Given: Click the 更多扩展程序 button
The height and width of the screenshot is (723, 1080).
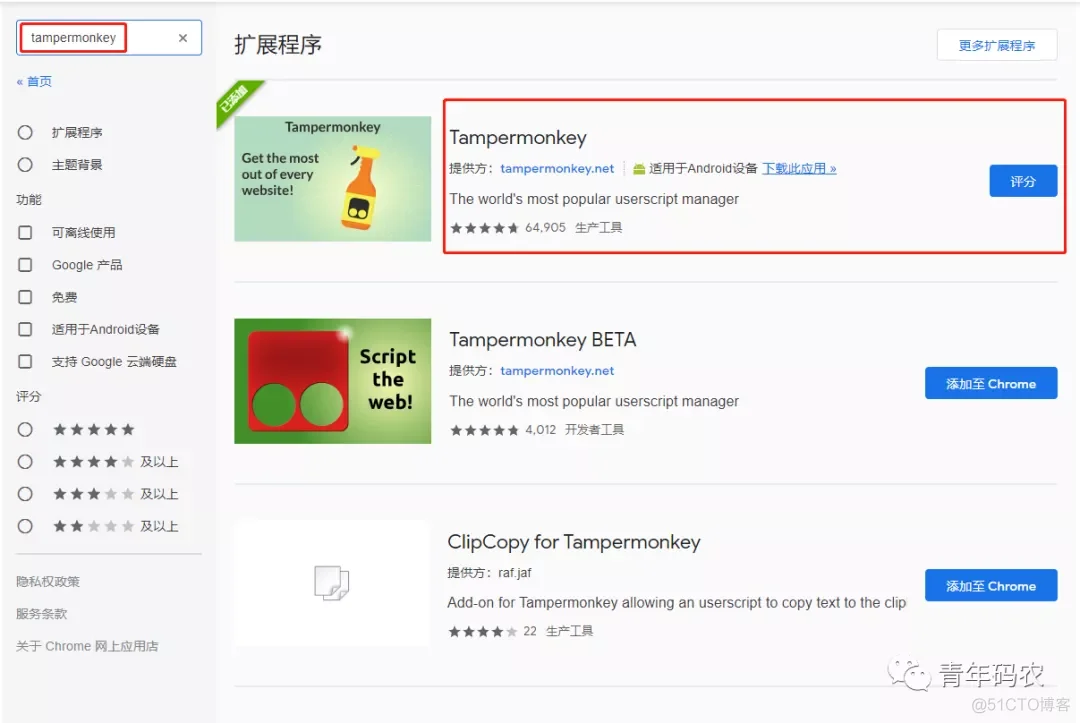Looking at the screenshot, I should click(997, 45).
